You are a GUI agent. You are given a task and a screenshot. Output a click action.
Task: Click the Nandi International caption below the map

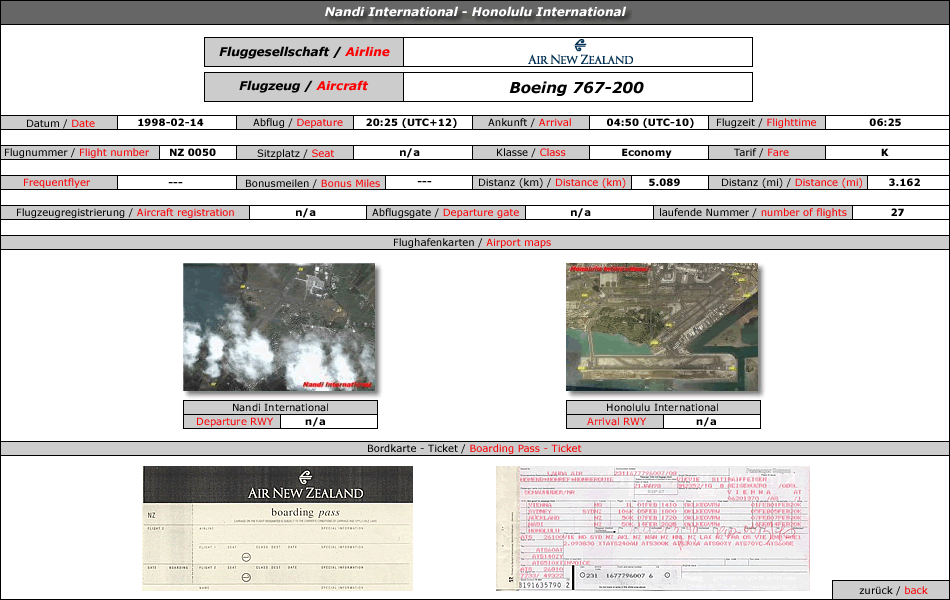[x=280, y=407]
